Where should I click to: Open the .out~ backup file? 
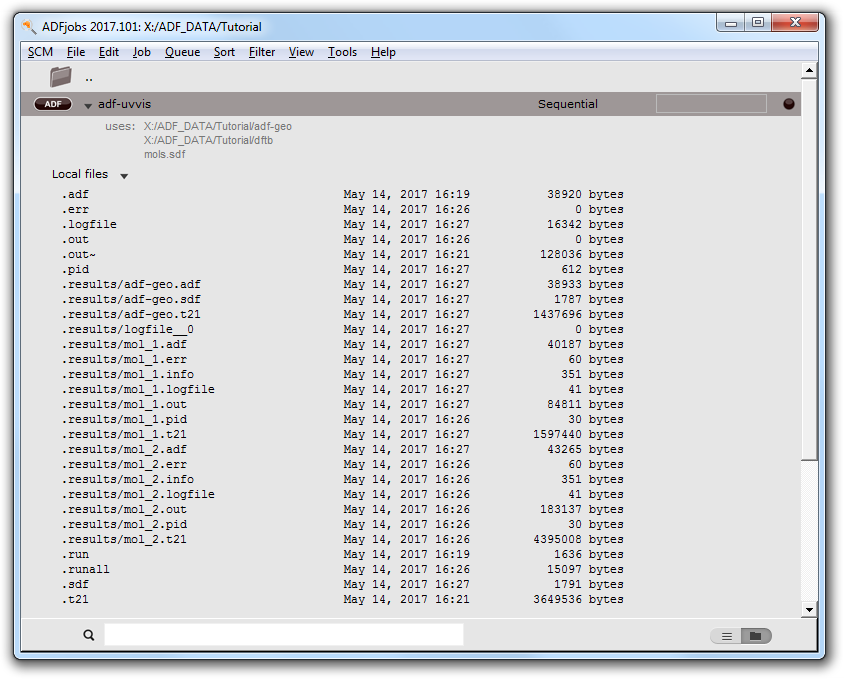coord(79,254)
